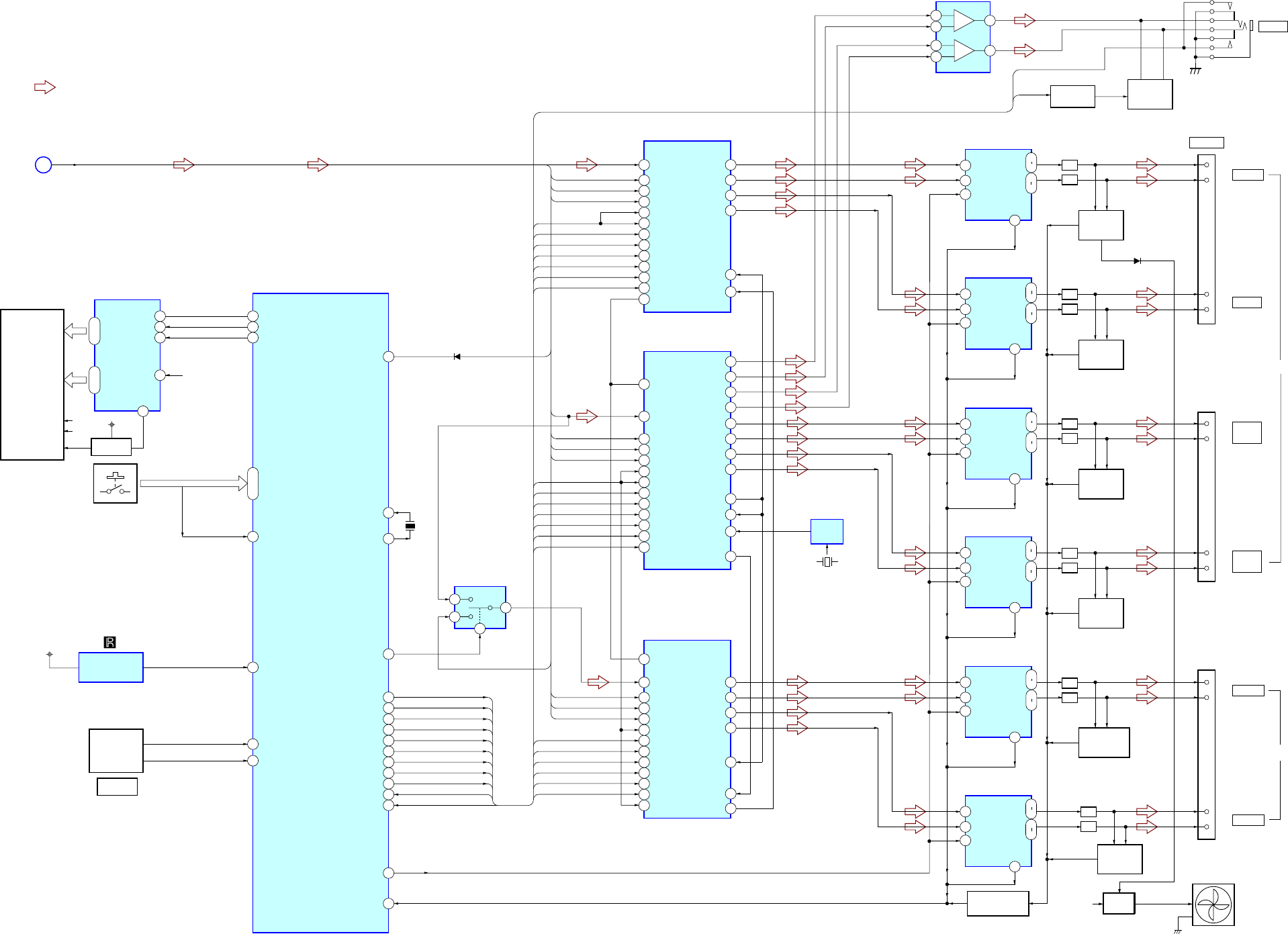Viewport: 1288px width, 934px height.
Task: Click the standalone red legend arrow
Action: point(45,87)
